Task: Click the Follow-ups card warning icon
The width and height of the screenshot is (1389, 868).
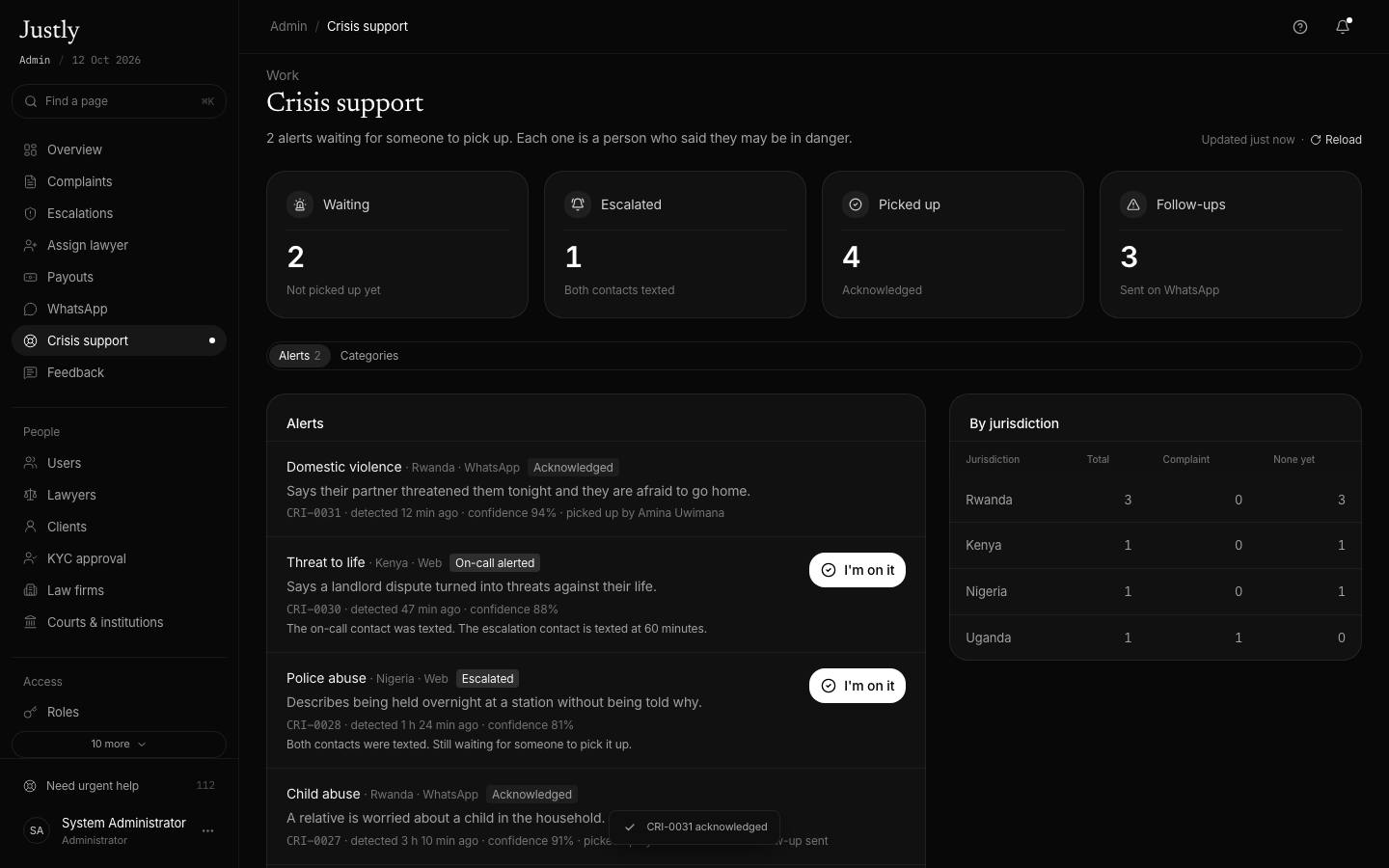Action: pos(1133,204)
